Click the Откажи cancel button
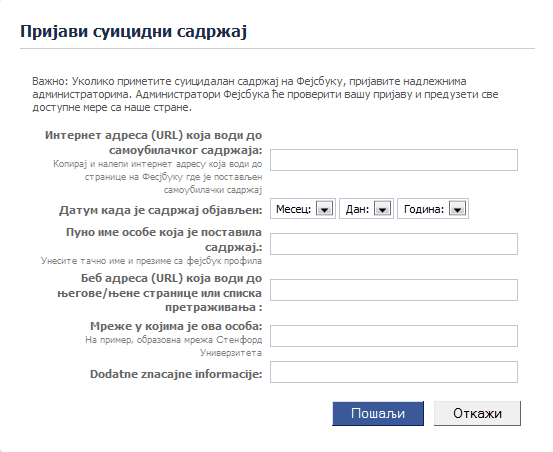 coord(477,413)
